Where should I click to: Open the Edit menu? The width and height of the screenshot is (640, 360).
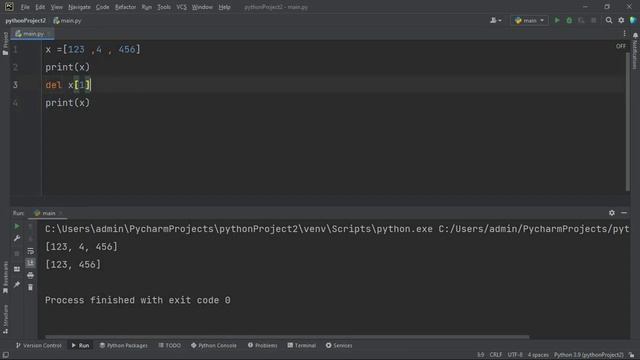pyautogui.click(x=40, y=7)
